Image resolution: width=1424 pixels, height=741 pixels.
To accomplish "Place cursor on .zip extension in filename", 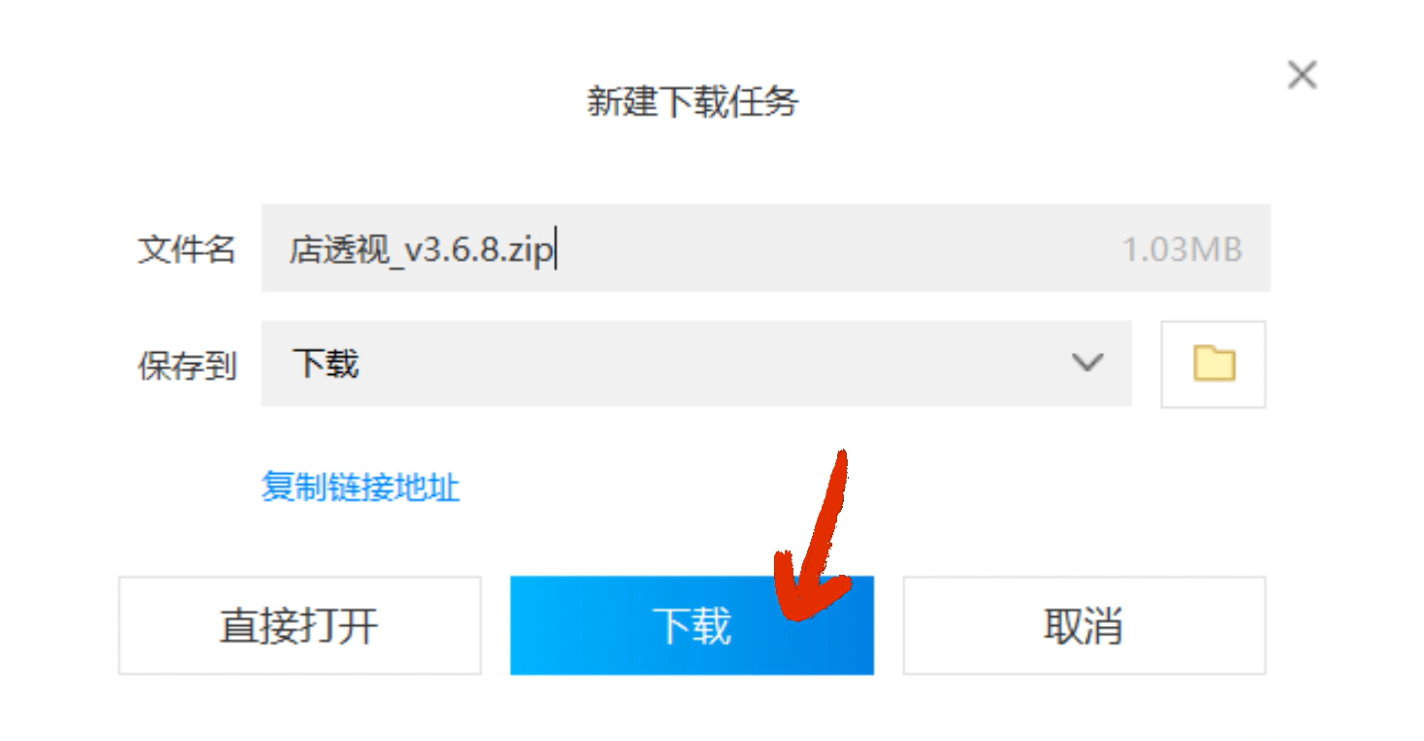I will 525,249.
